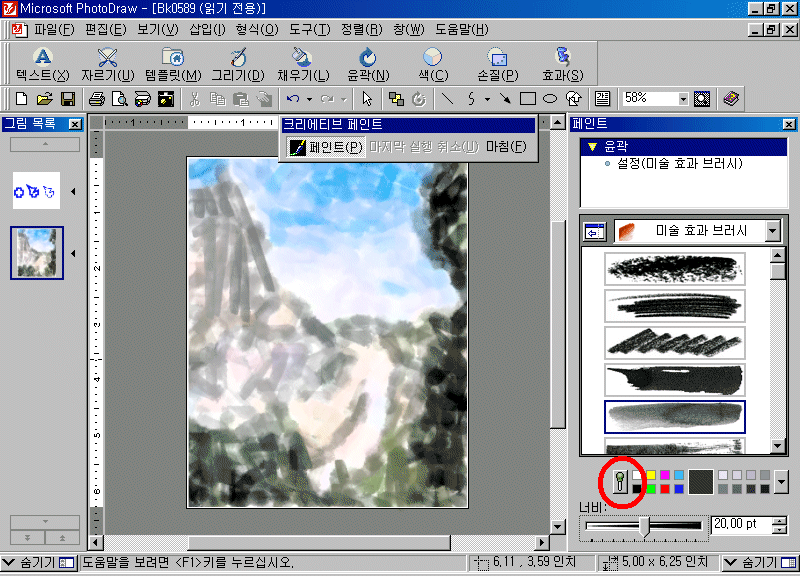Open the zoom percentage dropdown

(x=682, y=99)
